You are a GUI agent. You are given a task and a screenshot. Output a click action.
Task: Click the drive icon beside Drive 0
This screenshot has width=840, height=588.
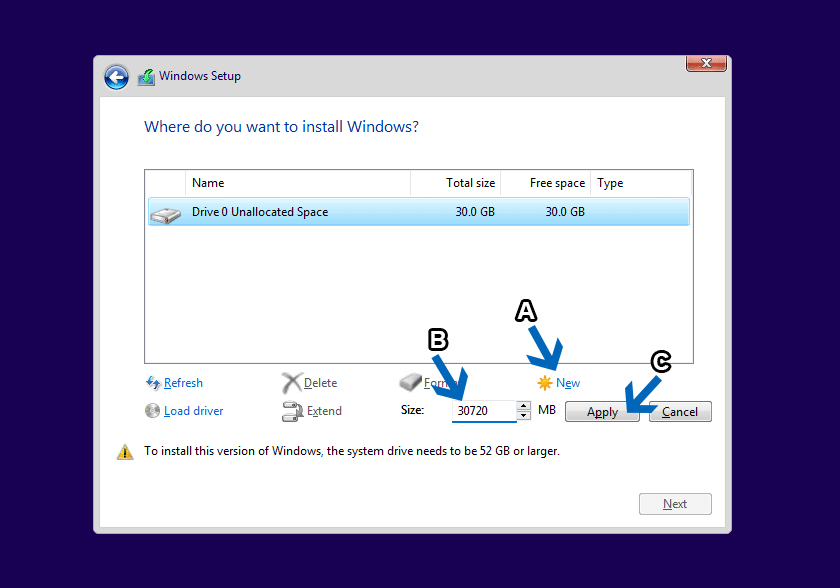click(165, 211)
